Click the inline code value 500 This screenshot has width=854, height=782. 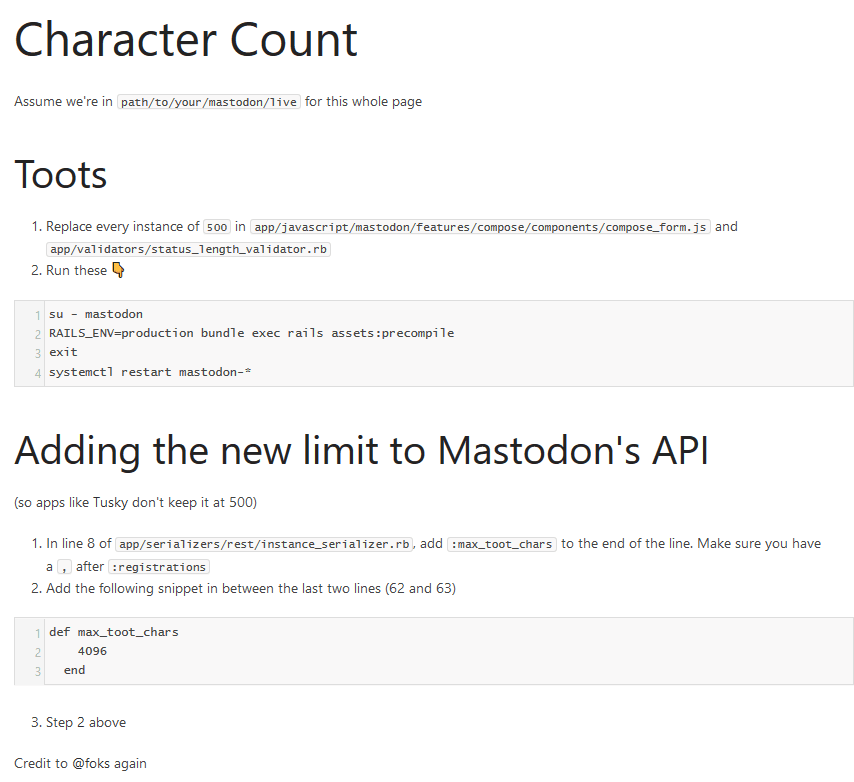(217, 227)
